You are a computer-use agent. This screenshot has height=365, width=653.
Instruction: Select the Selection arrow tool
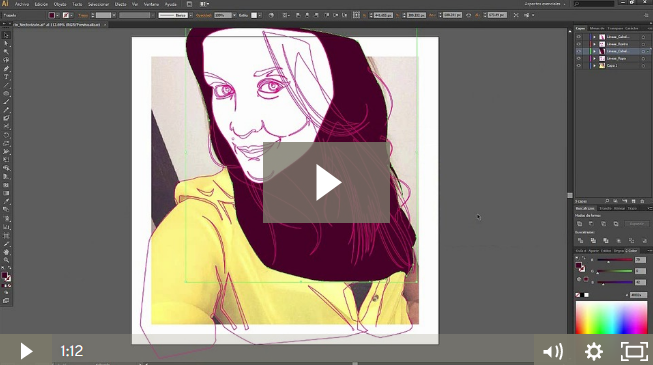point(6,35)
